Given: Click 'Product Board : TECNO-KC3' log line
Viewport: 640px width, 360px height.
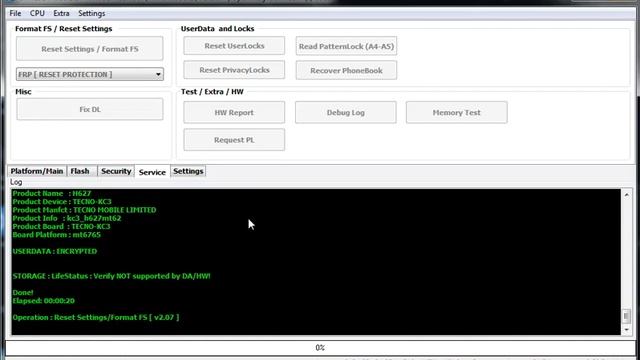Looking at the screenshot, I should [61, 226].
